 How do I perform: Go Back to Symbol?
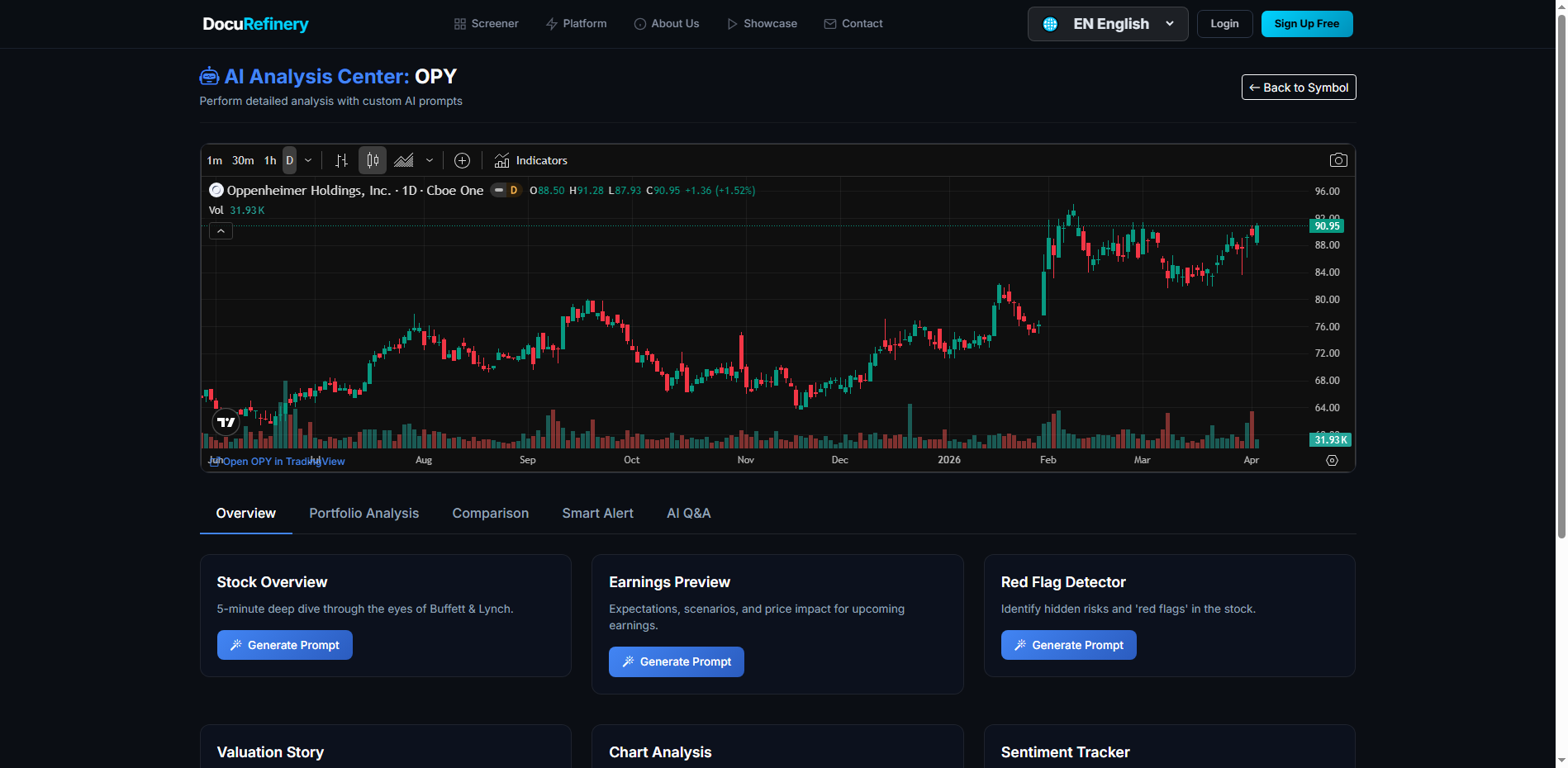tap(1299, 88)
